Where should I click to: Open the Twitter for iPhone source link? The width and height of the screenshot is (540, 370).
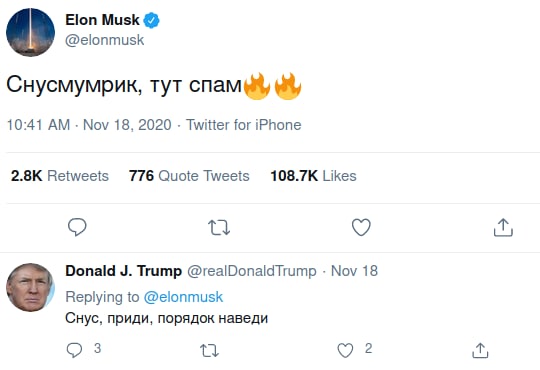tap(244, 125)
